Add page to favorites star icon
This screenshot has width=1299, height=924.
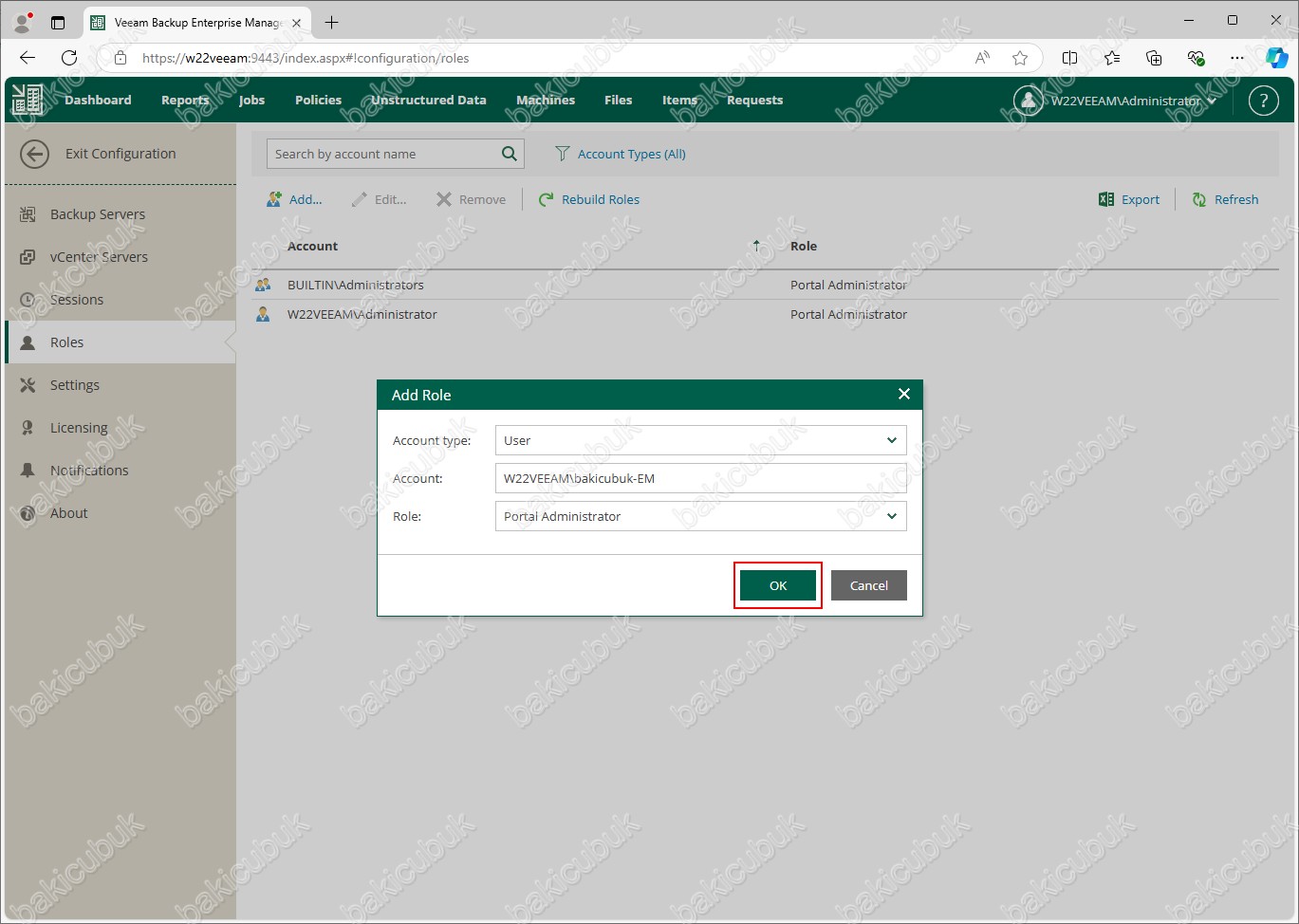click(x=1020, y=58)
